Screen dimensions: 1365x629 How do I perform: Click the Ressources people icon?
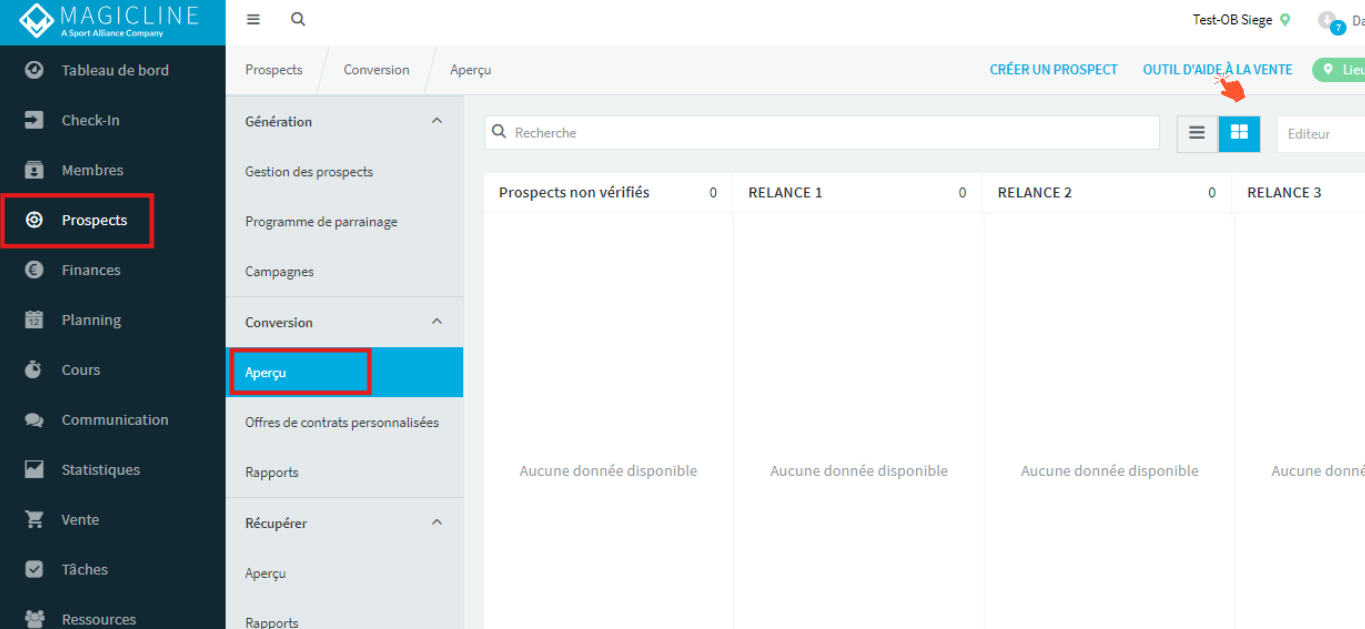click(x=34, y=619)
